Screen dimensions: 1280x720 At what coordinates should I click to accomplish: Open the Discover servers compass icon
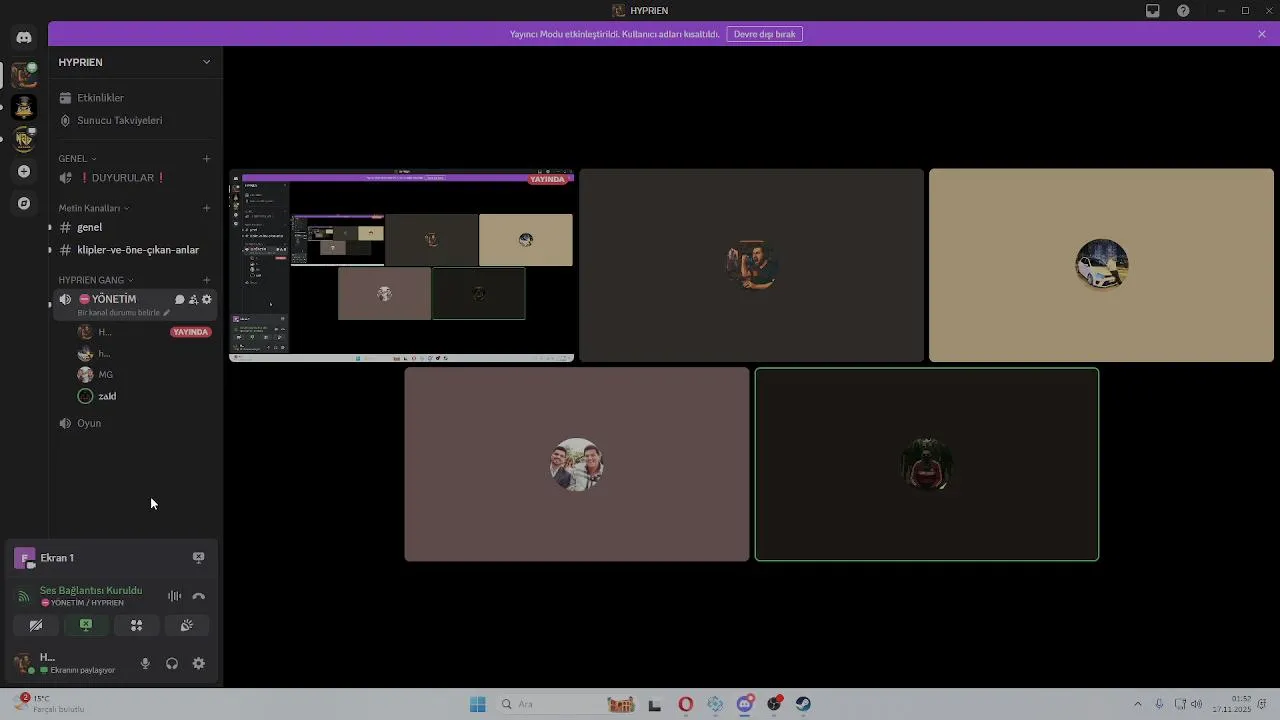tap(24, 203)
